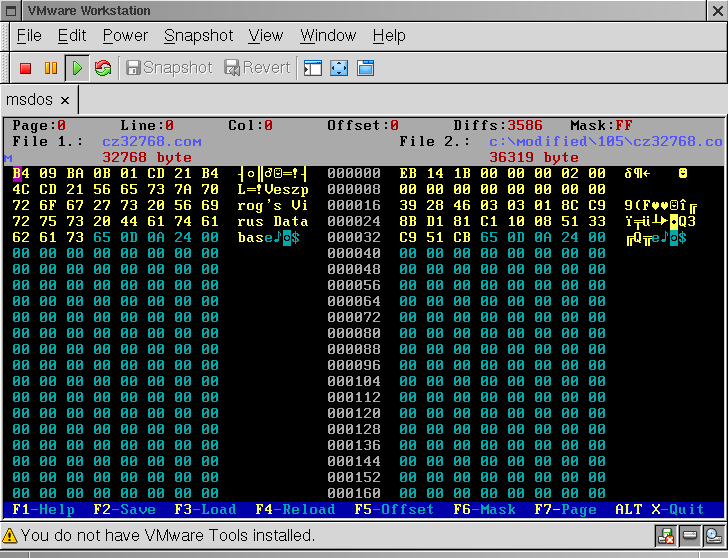
Task: Click F7-Page in the bottom bar
Action: point(566,509)
